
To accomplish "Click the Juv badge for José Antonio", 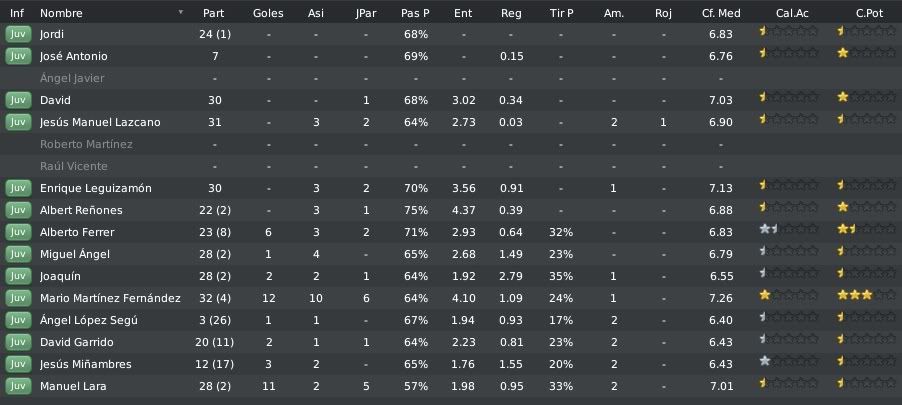I will 18,56.
